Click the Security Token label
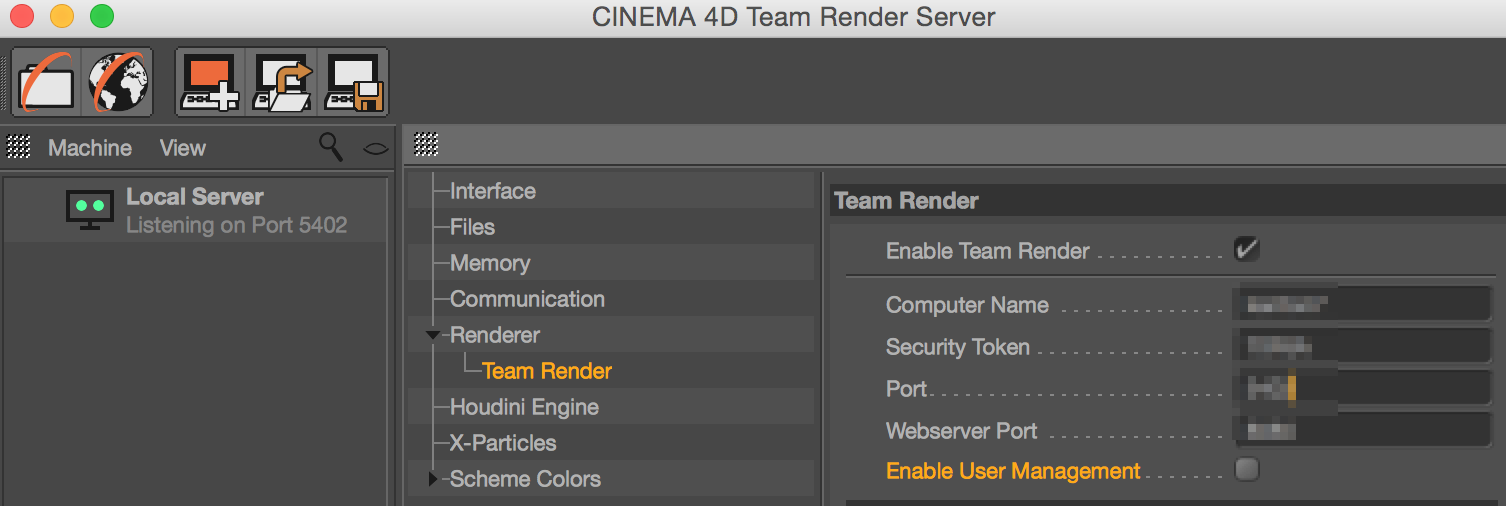 [x=958, y=347]
